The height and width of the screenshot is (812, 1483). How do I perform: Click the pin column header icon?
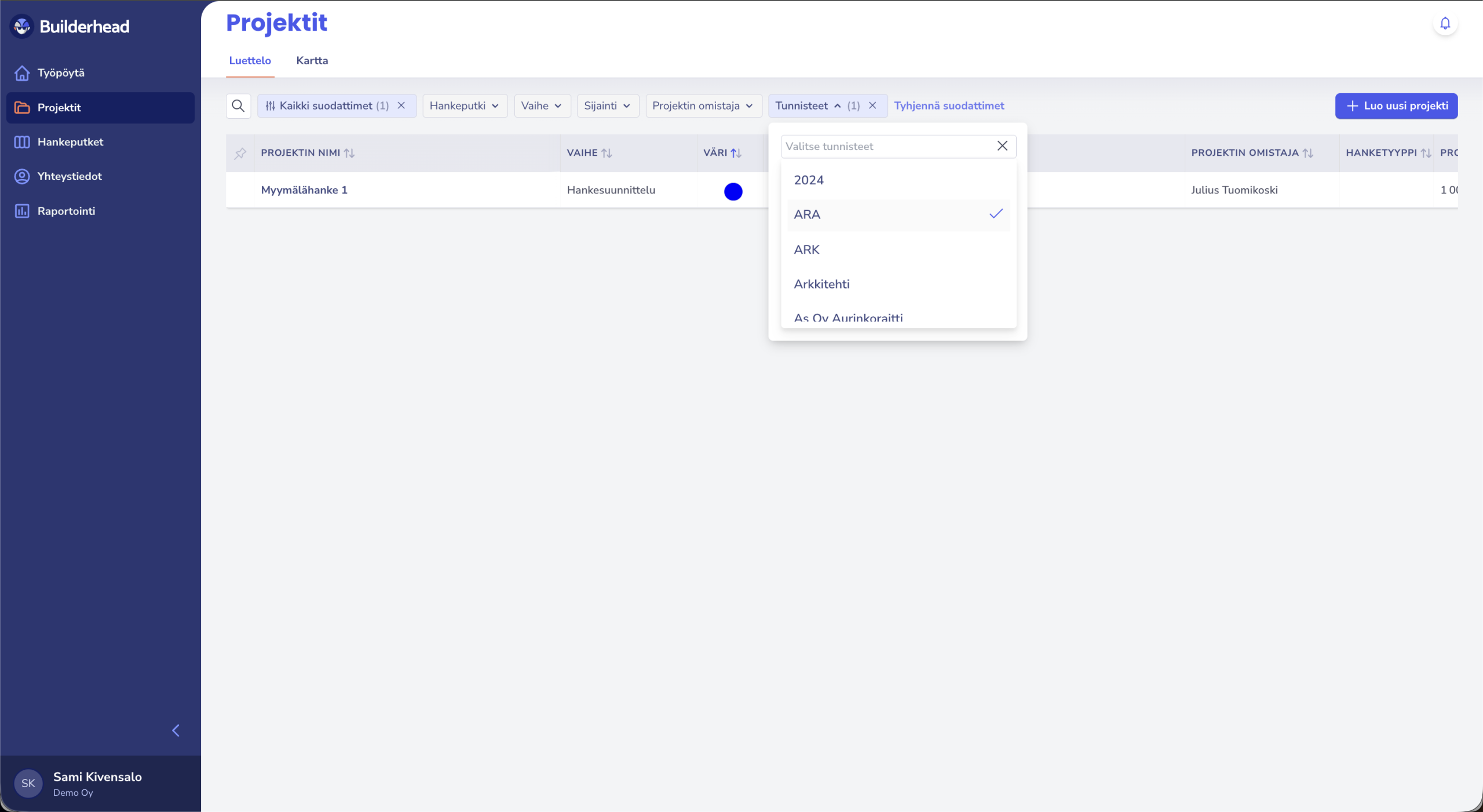pos(240,153)
